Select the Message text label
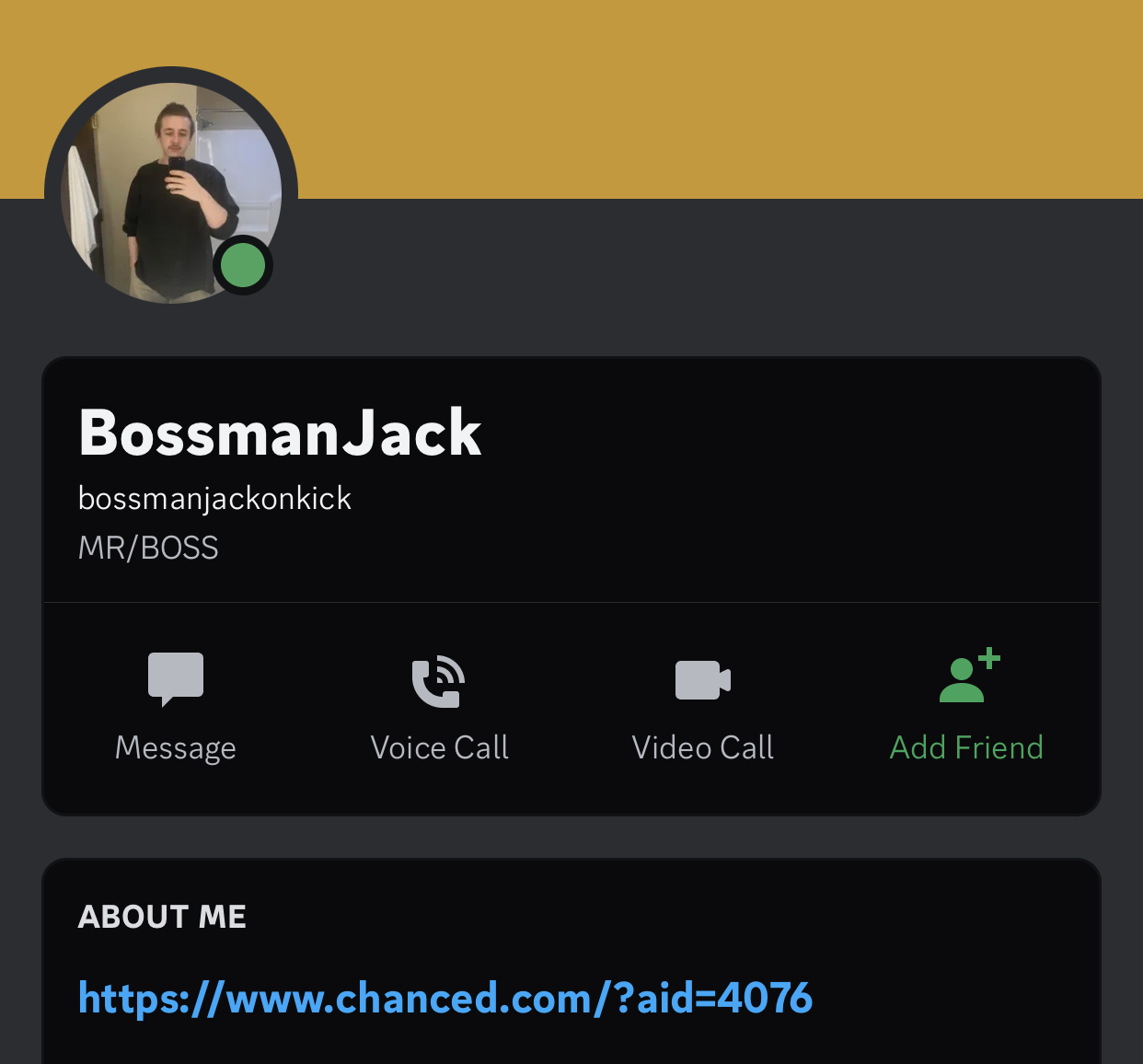1143x1064 pixels. [176, 748]
